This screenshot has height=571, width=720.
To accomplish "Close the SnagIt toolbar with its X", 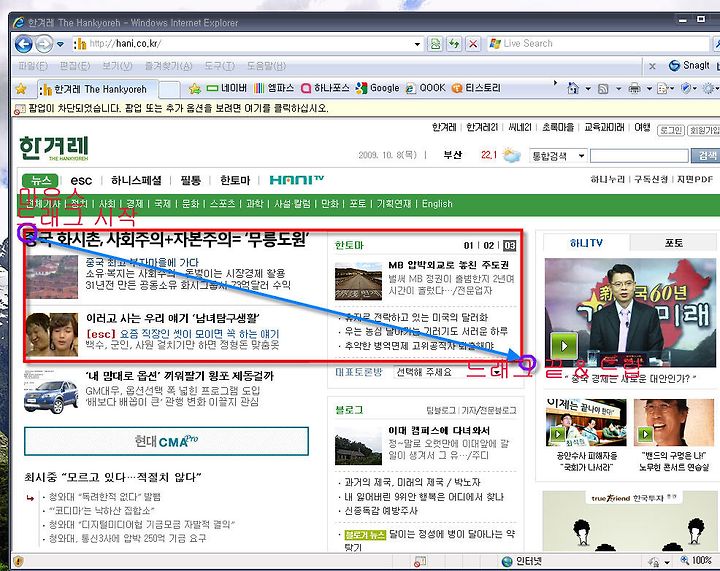I will pyautogui.click(x=652, y=67).
